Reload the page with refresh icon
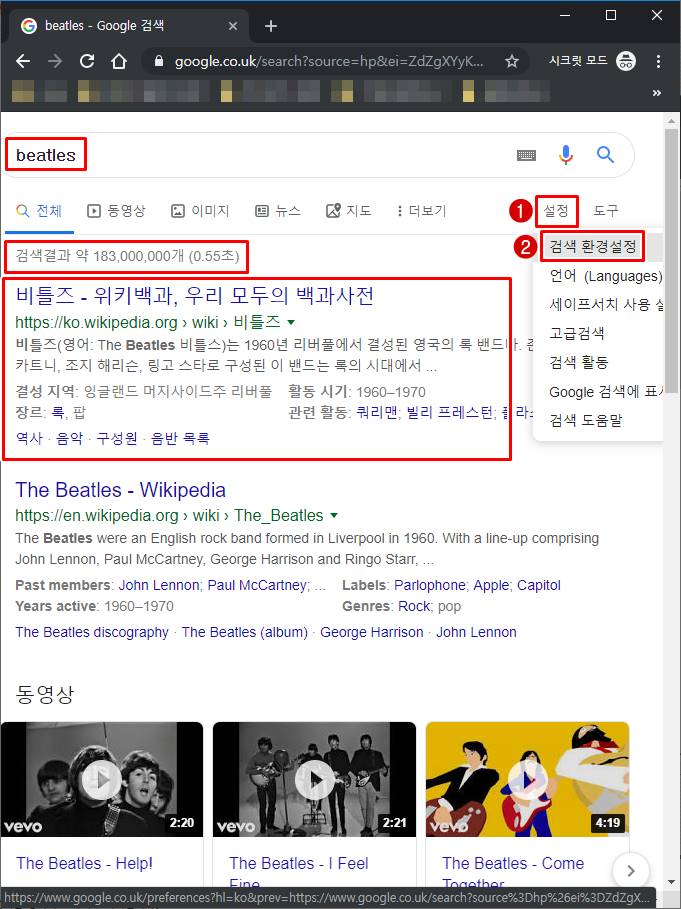The image size is (681, 909). point(87,61)
